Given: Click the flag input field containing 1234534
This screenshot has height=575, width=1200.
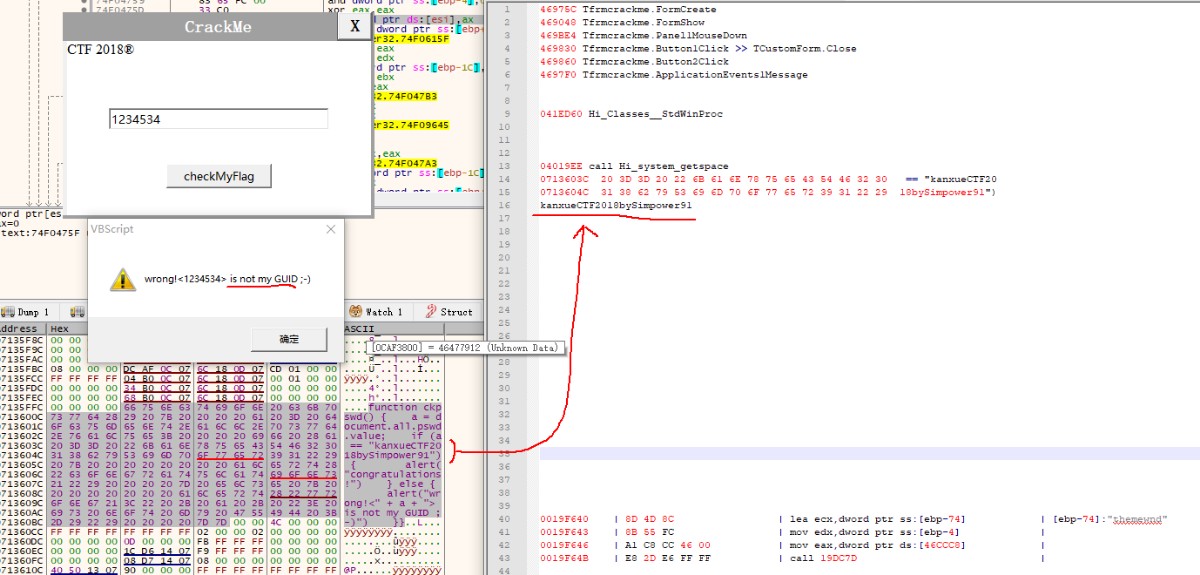Looking at the screenshot, I should click(x=218, y=119).
